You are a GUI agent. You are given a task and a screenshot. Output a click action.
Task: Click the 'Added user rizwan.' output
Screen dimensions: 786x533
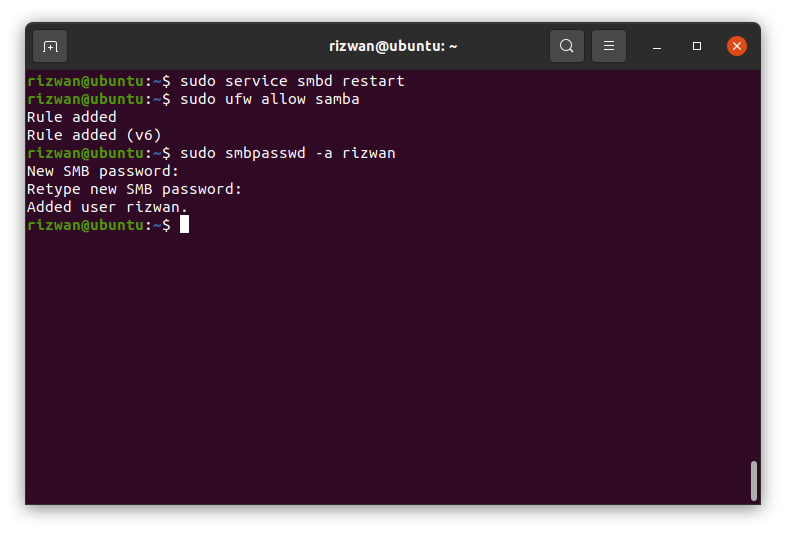click(107, 207)
